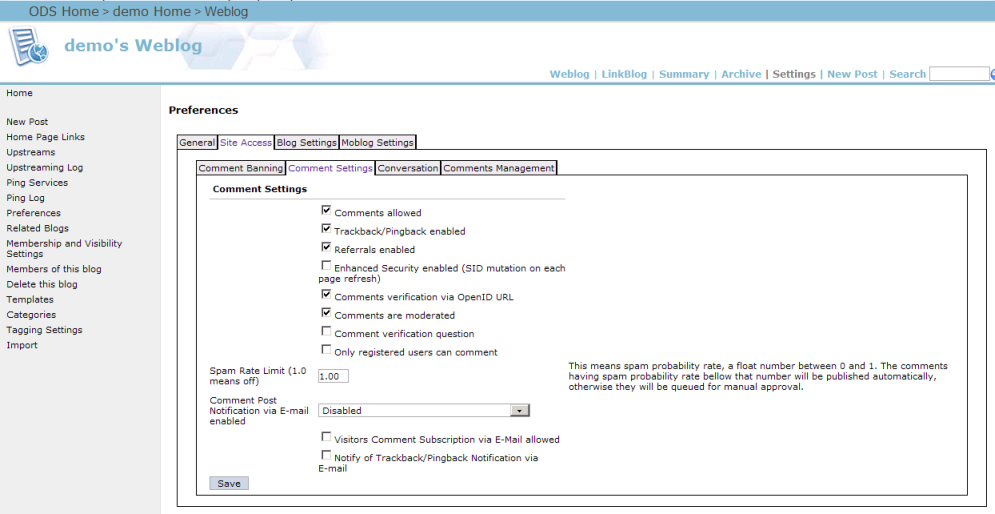Screen dimensions: 995x514
Task: Enable Enhanced Security checkbox
Action: [326, 267]
